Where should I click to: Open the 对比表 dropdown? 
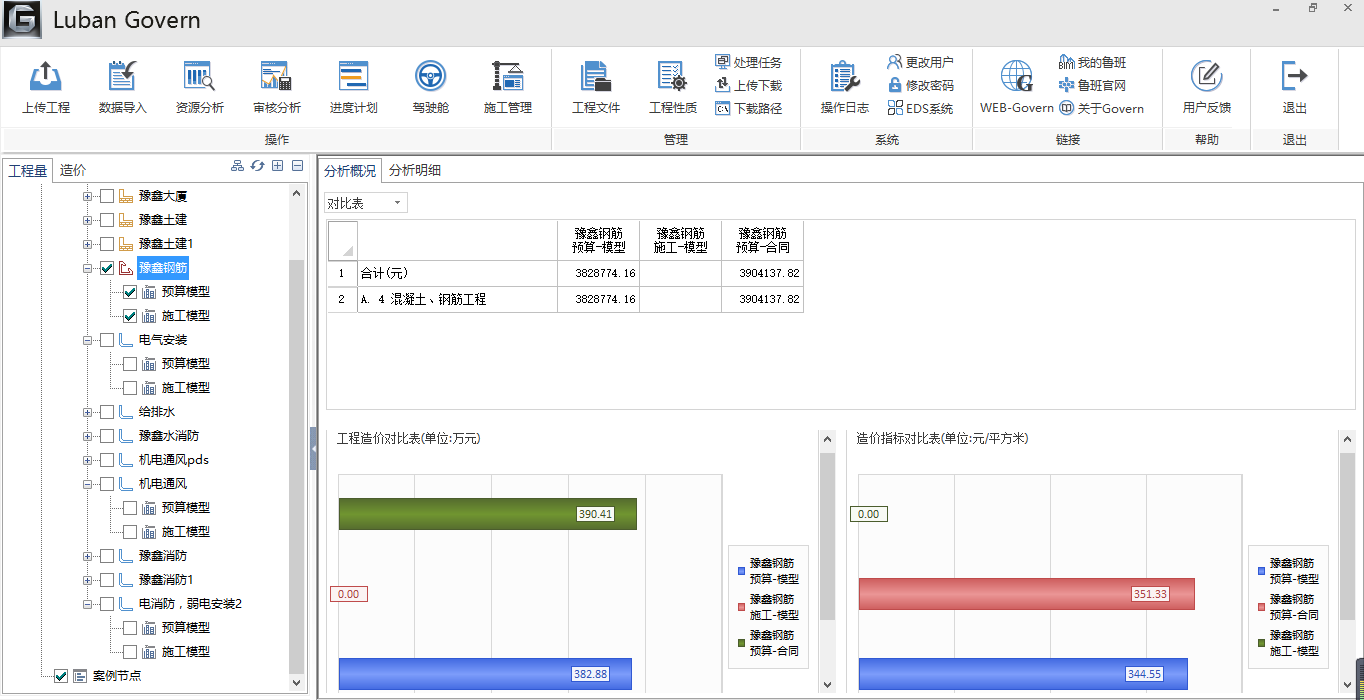366,203
